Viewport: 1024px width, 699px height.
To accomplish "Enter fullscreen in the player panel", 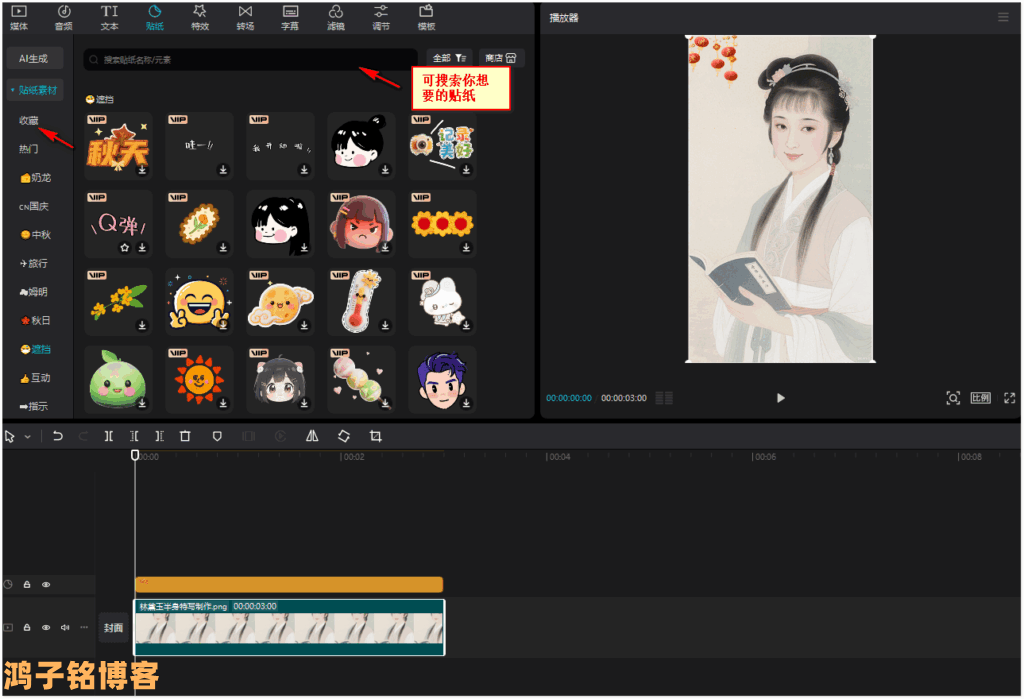I will coord(1009,398).
